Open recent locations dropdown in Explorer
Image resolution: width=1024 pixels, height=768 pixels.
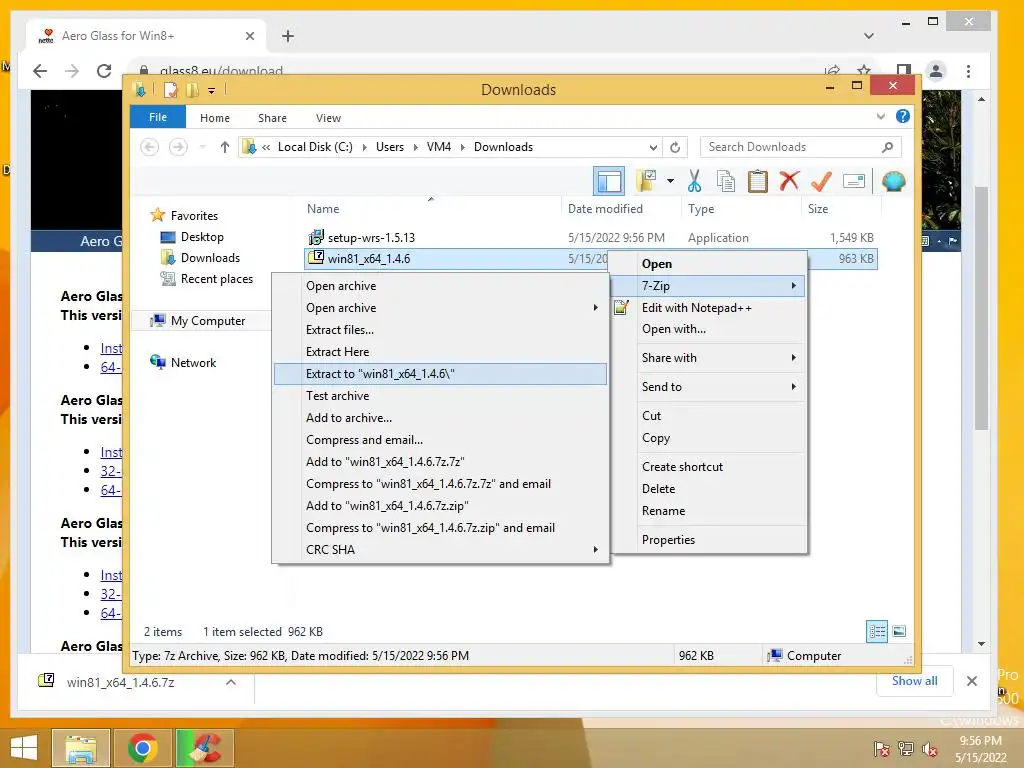[x=202, y=147]
